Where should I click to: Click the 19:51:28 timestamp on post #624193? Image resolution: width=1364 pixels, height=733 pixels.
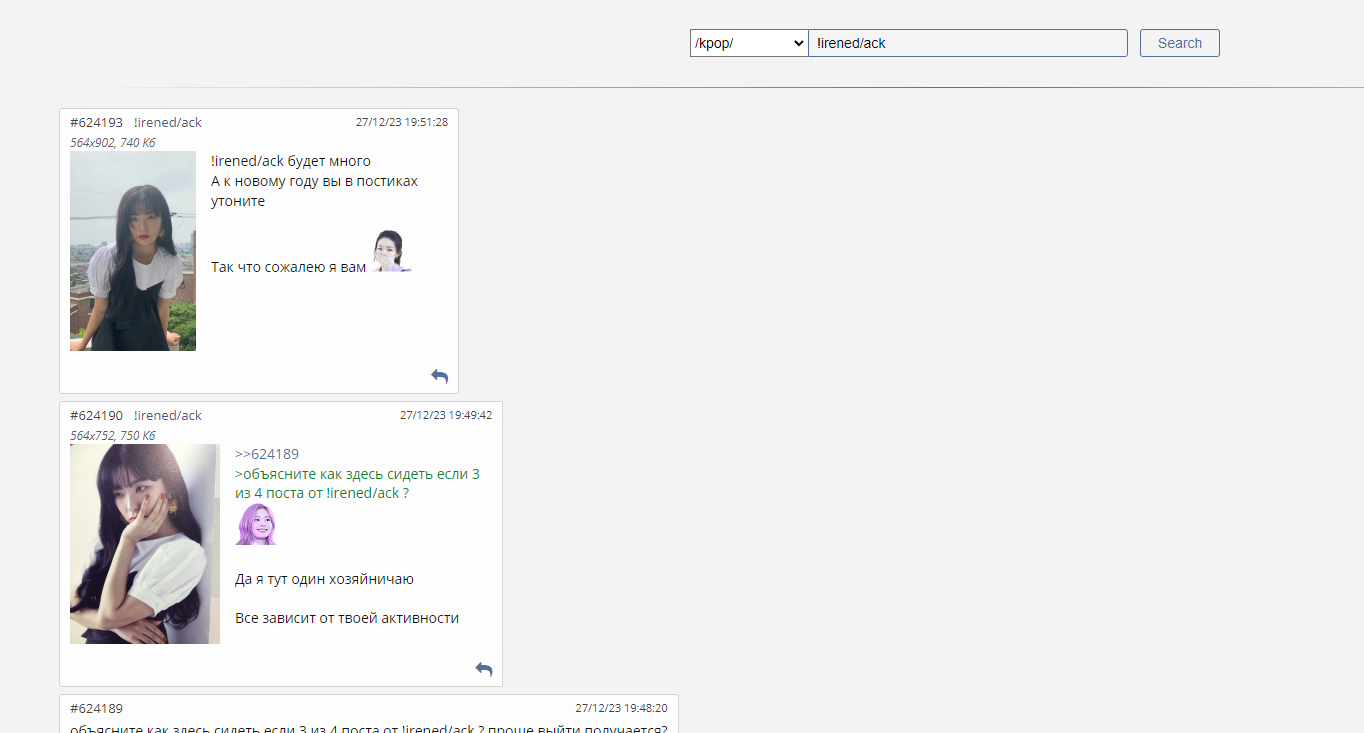401,122
